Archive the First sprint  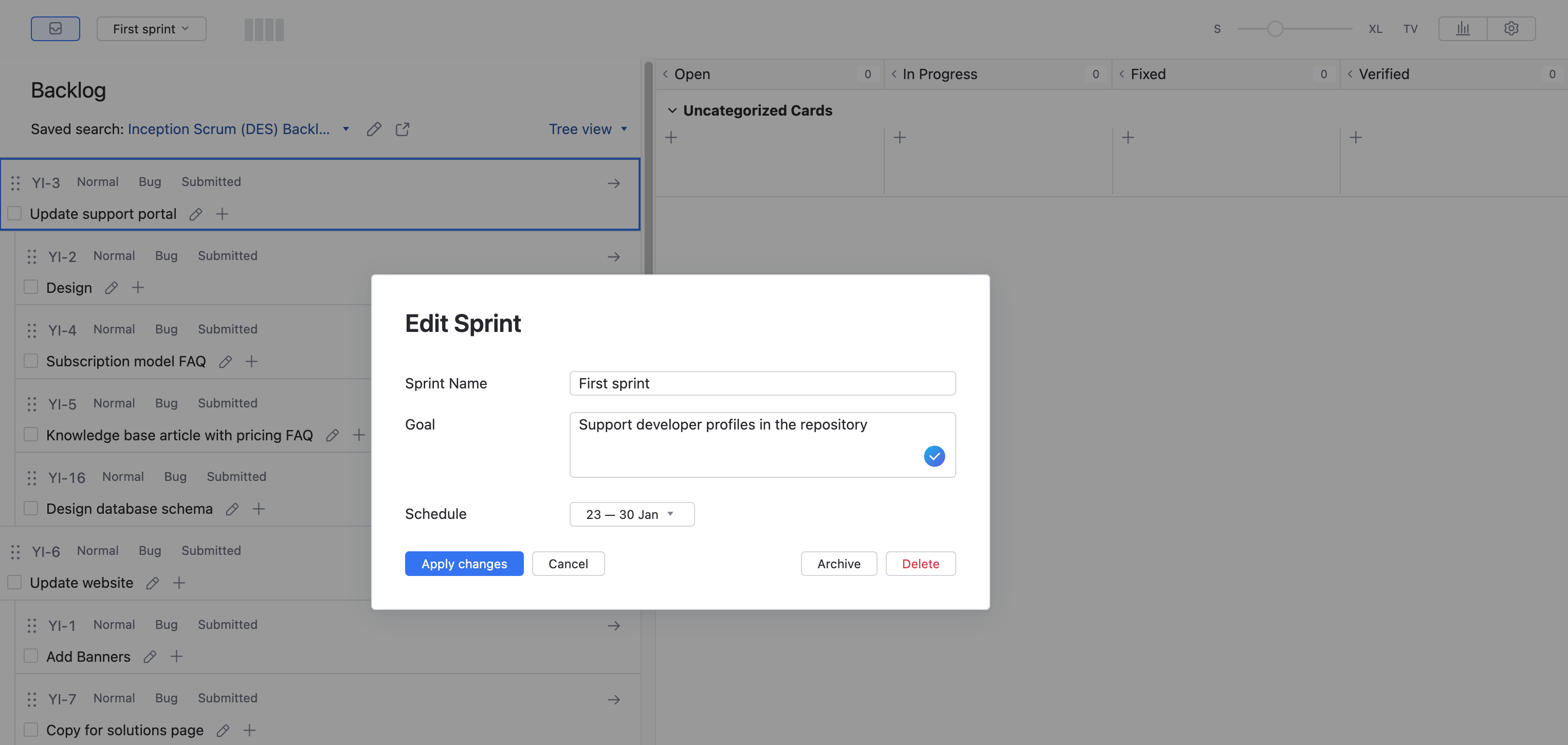(x=839, y=563)
